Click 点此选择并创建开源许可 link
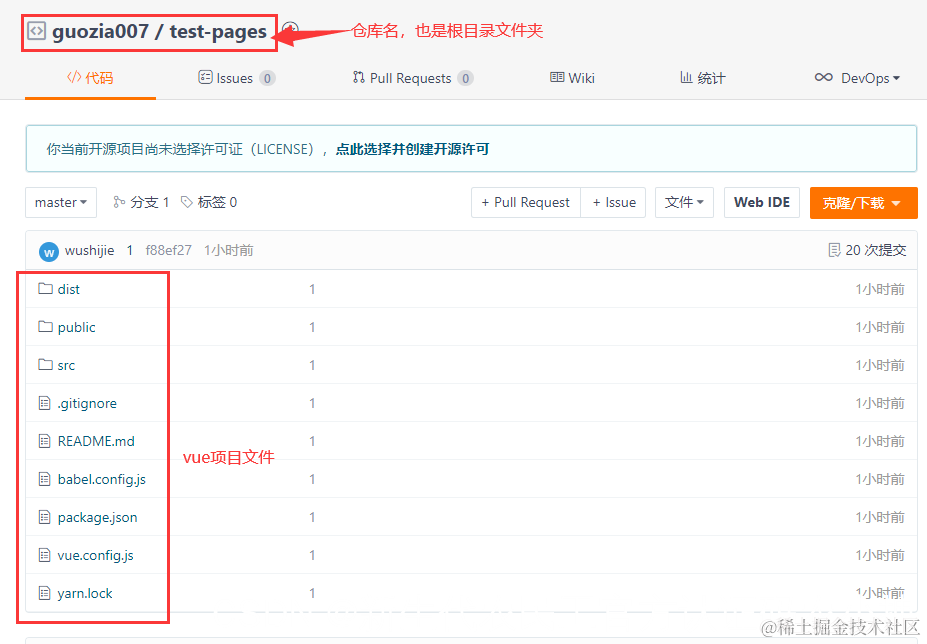The image size is (927, 644). click(x=413, y=149)
